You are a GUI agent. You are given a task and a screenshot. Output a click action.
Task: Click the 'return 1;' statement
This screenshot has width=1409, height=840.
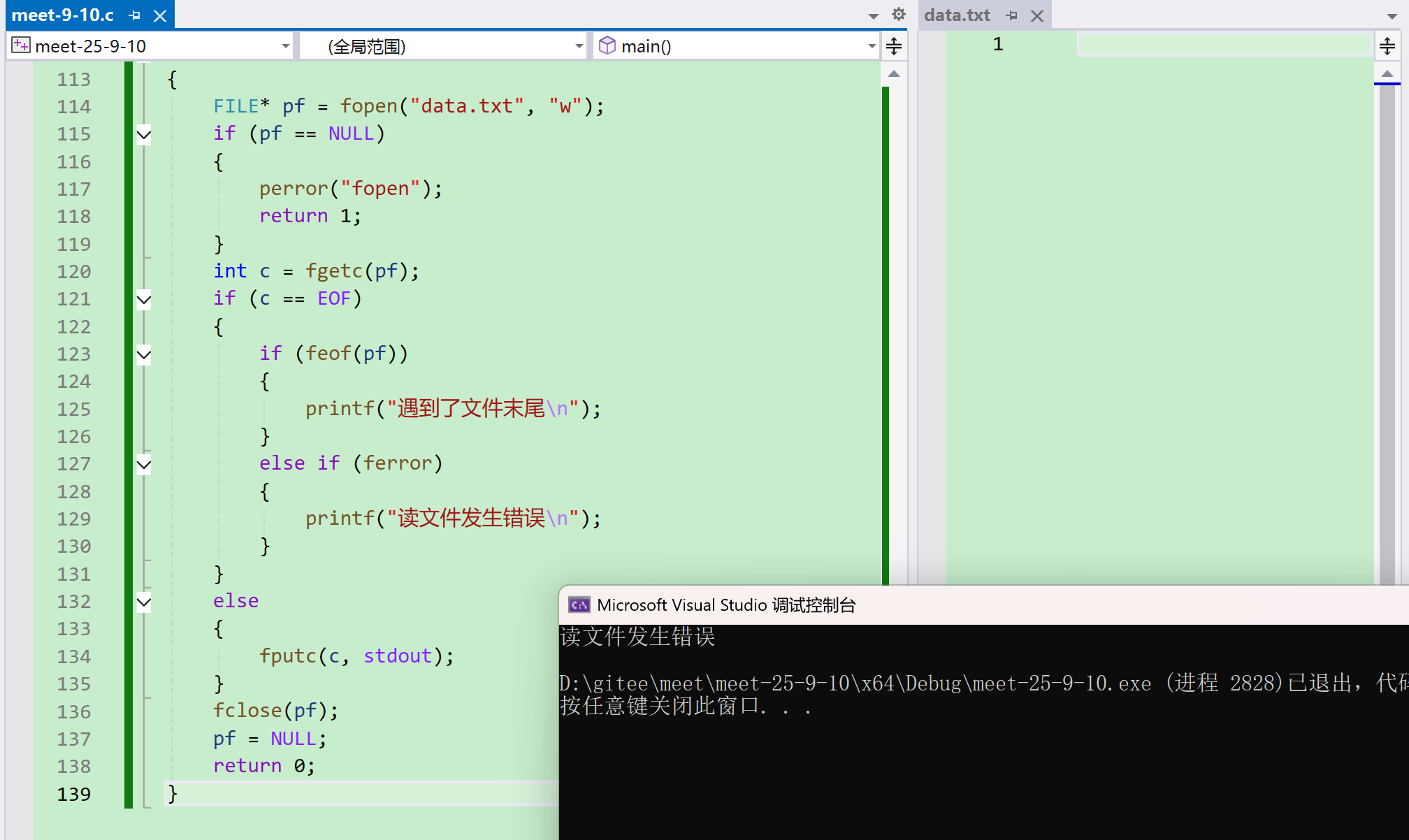[310, 216]
